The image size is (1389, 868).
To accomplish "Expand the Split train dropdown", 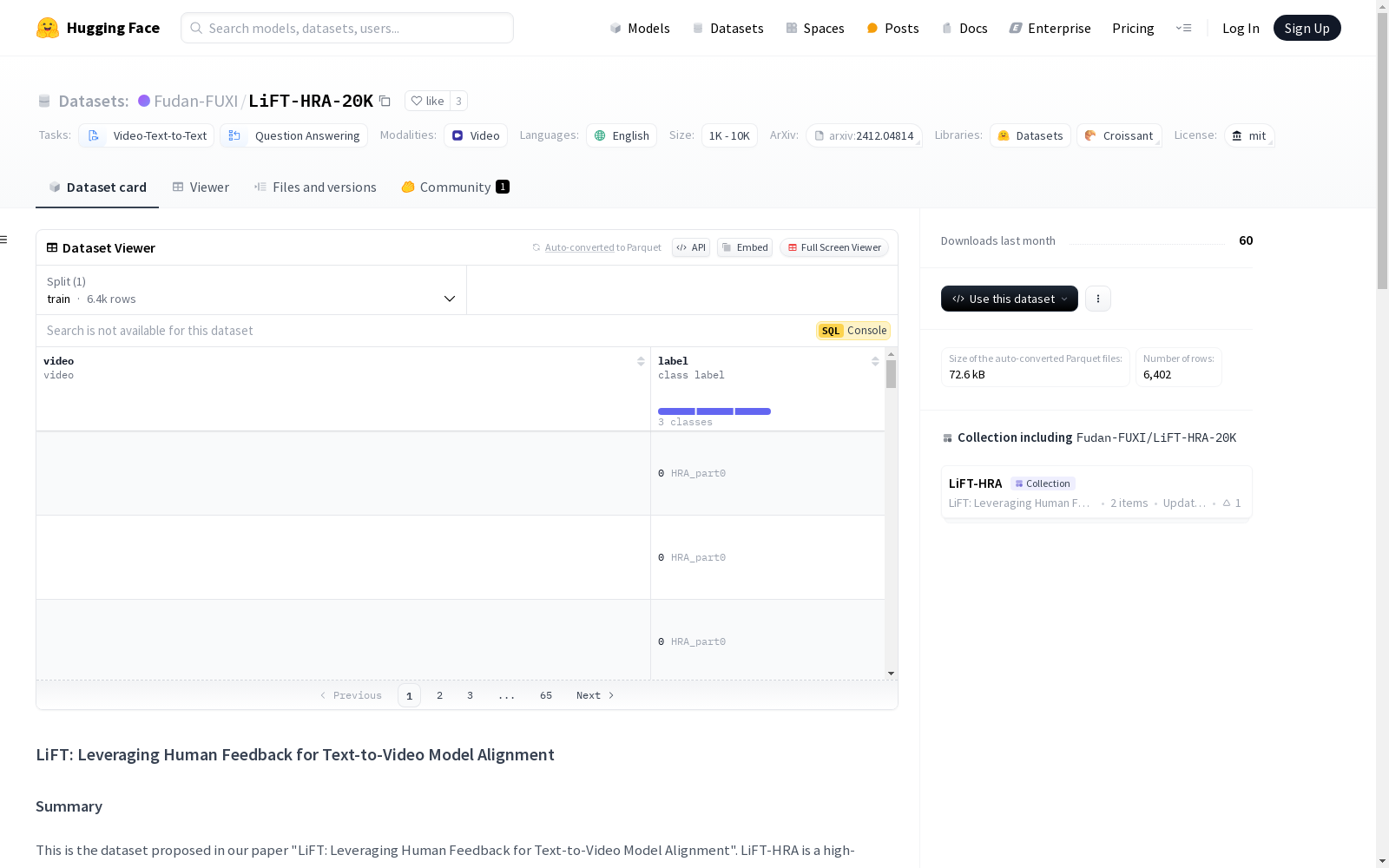I will click(x=251, y=290).
